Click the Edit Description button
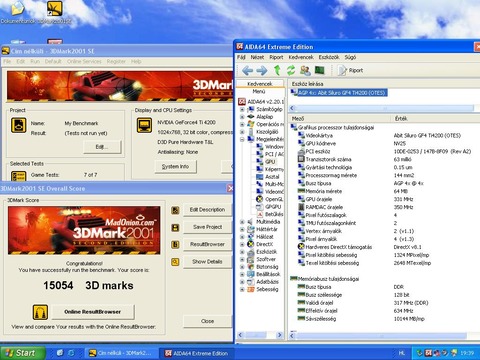480x360 pixels. coord(207,210)
